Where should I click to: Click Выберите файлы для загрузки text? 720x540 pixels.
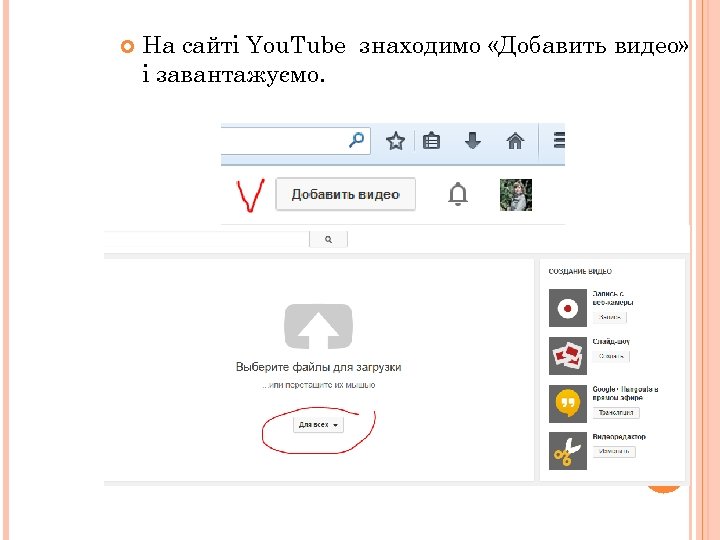coord(318,367)
